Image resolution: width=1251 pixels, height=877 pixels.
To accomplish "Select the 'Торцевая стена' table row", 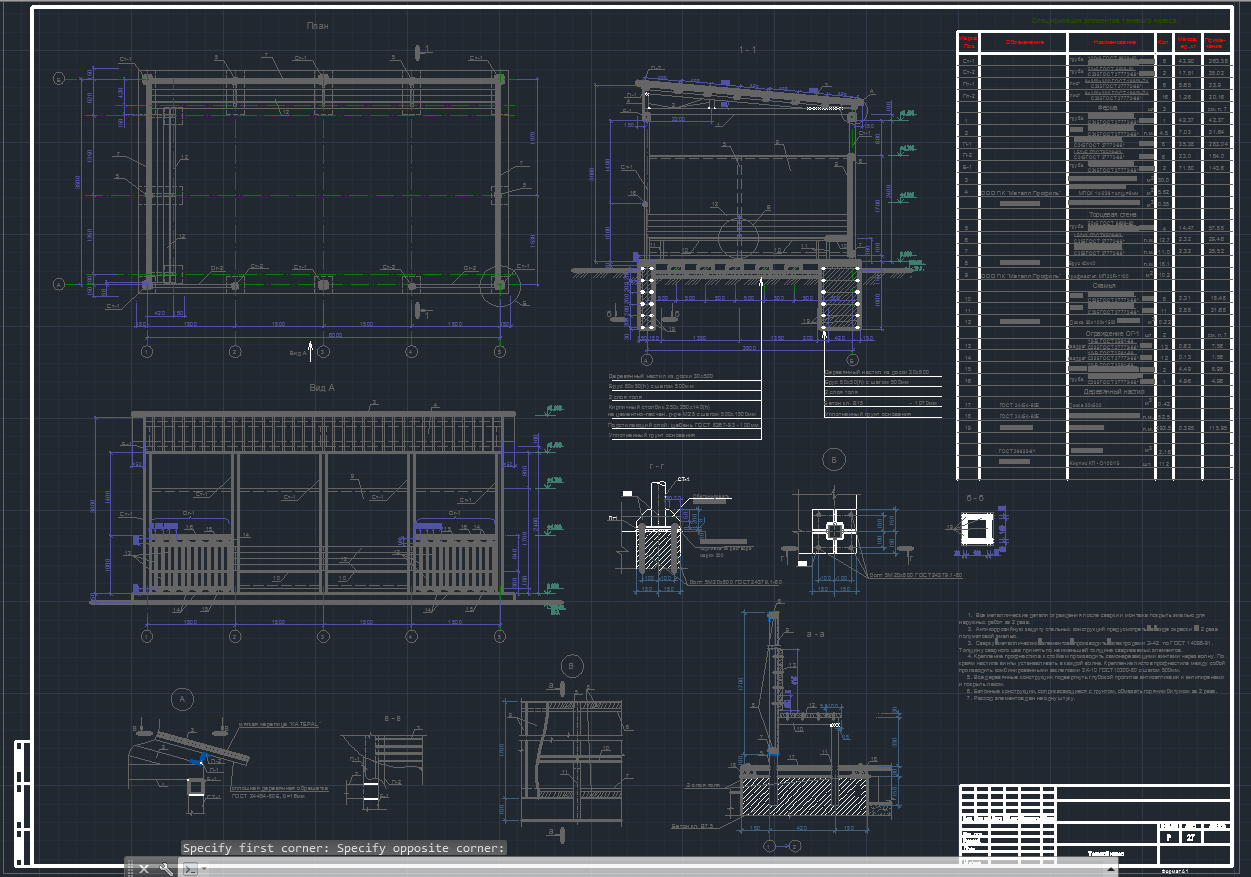I will 1111,215.
